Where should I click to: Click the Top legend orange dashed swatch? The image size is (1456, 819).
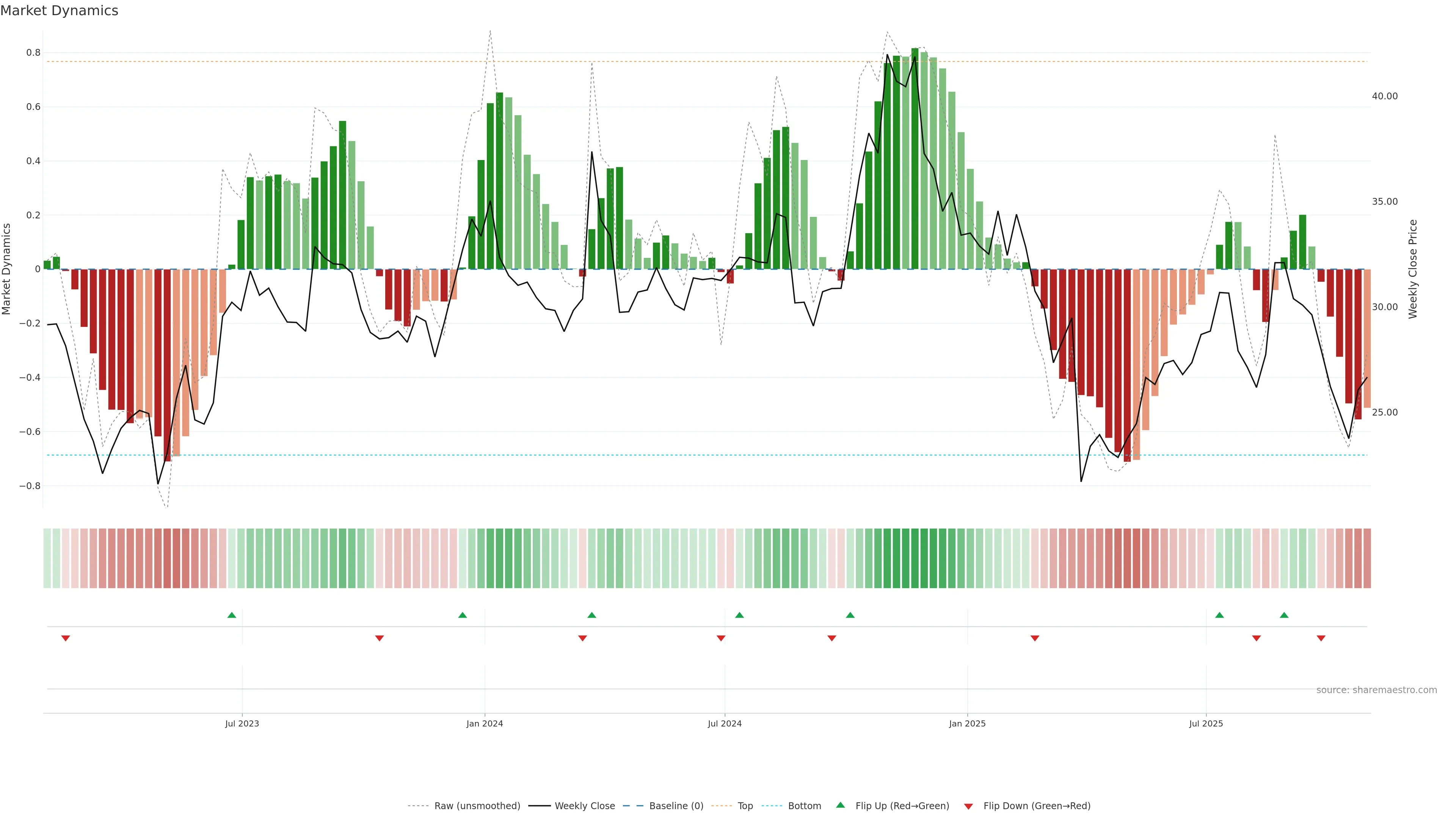[721, 806]
